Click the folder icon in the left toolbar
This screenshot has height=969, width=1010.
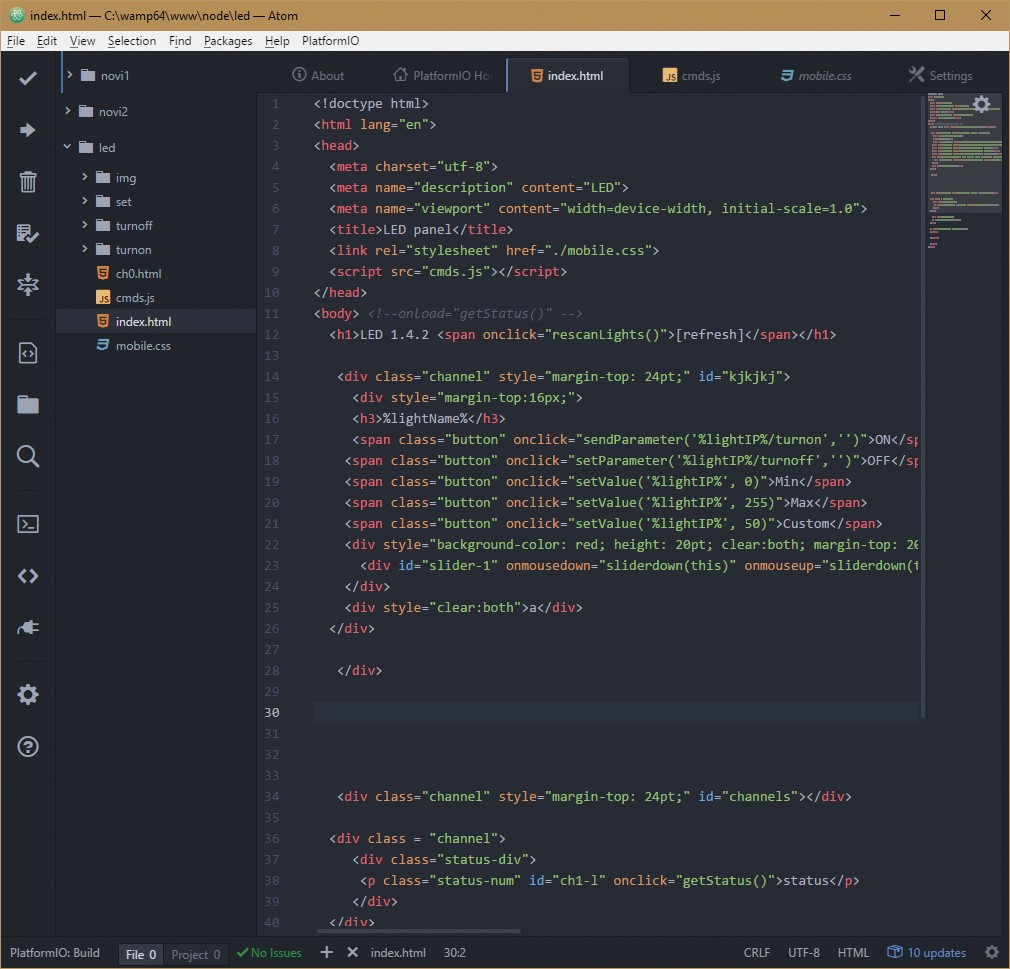28,405
